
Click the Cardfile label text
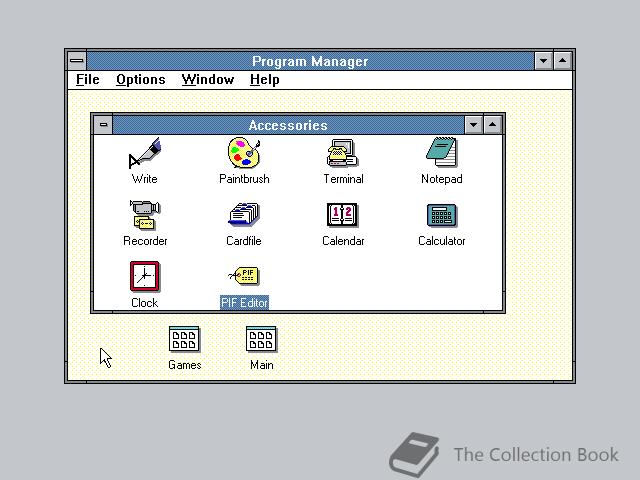(x=244, y=241)
